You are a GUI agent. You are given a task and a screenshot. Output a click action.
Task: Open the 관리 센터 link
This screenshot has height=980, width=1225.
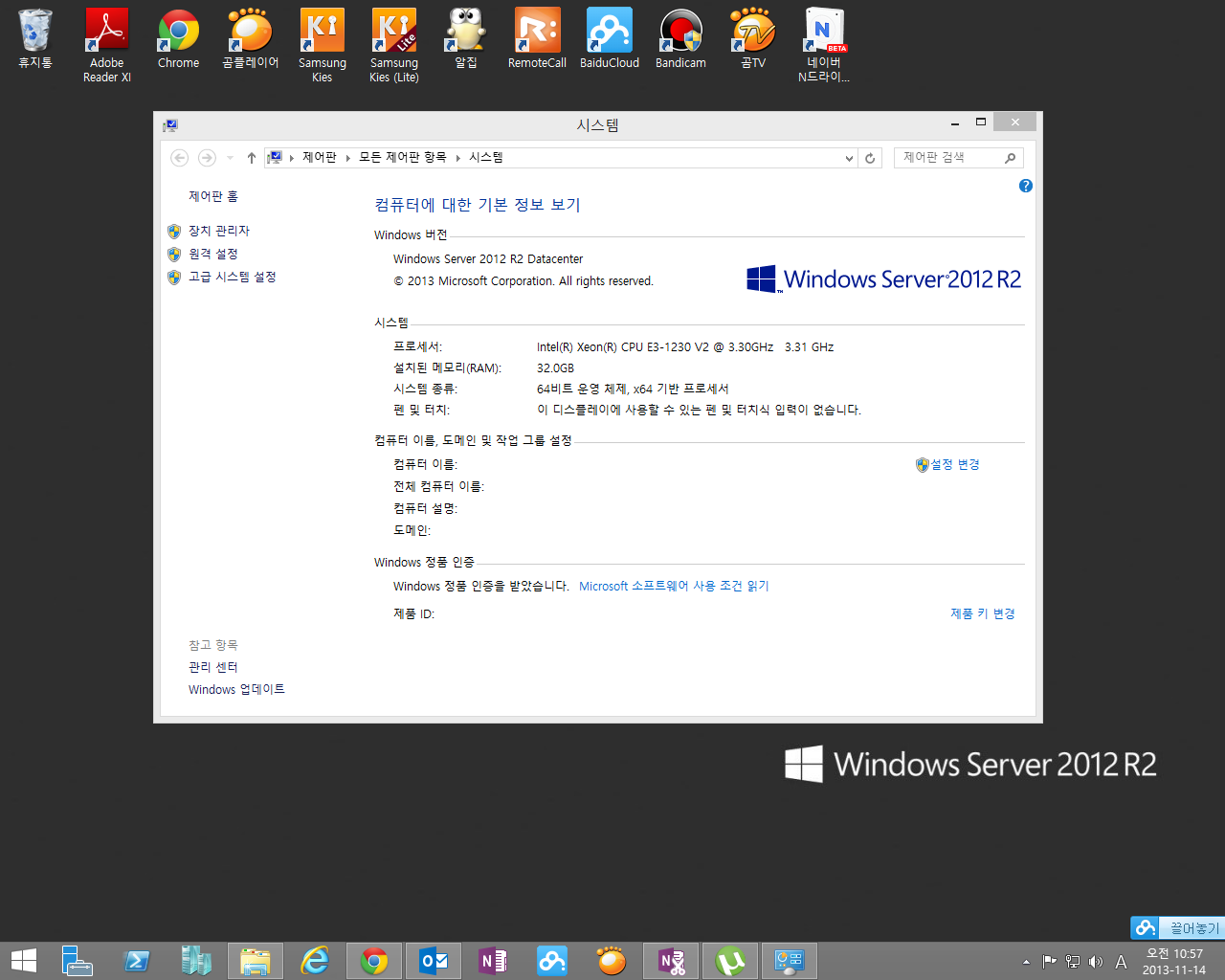click(213, 667)
